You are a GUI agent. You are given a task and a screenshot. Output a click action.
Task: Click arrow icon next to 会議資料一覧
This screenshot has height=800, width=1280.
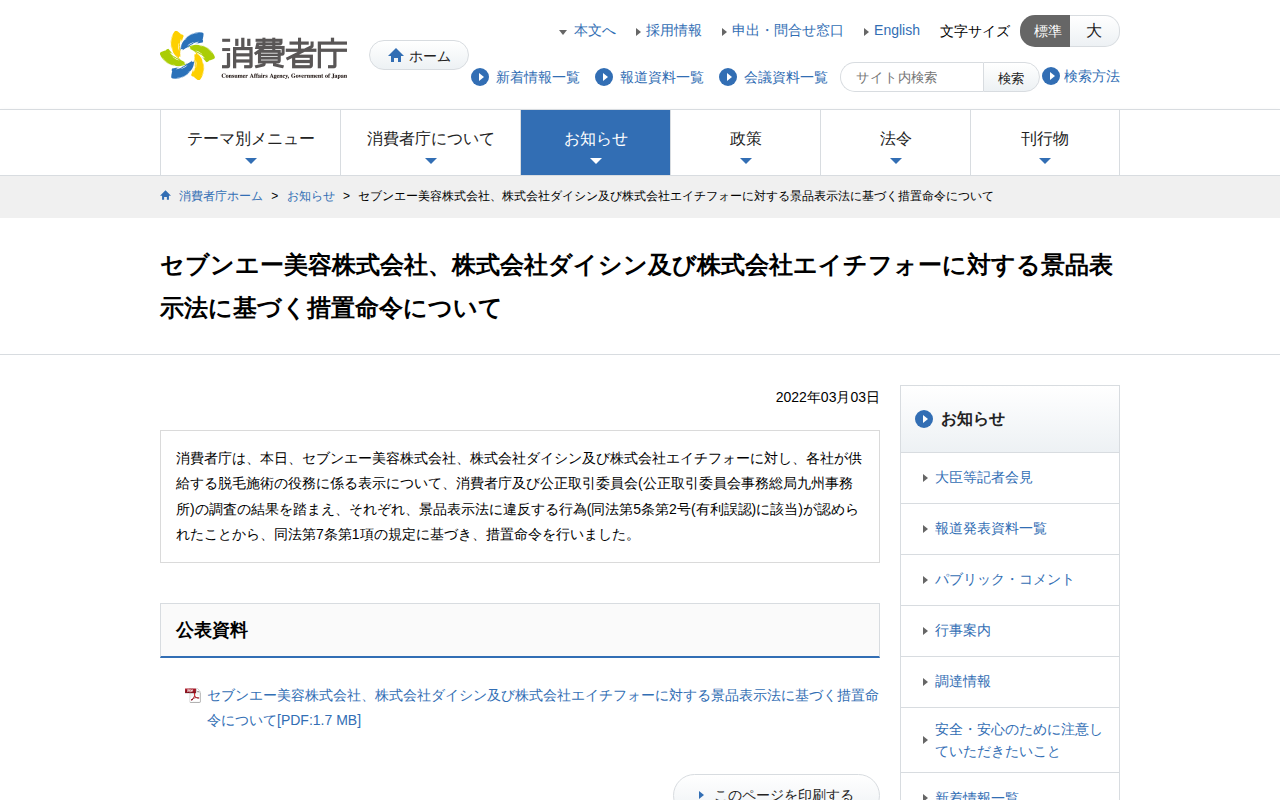click(x=728, y=77)
